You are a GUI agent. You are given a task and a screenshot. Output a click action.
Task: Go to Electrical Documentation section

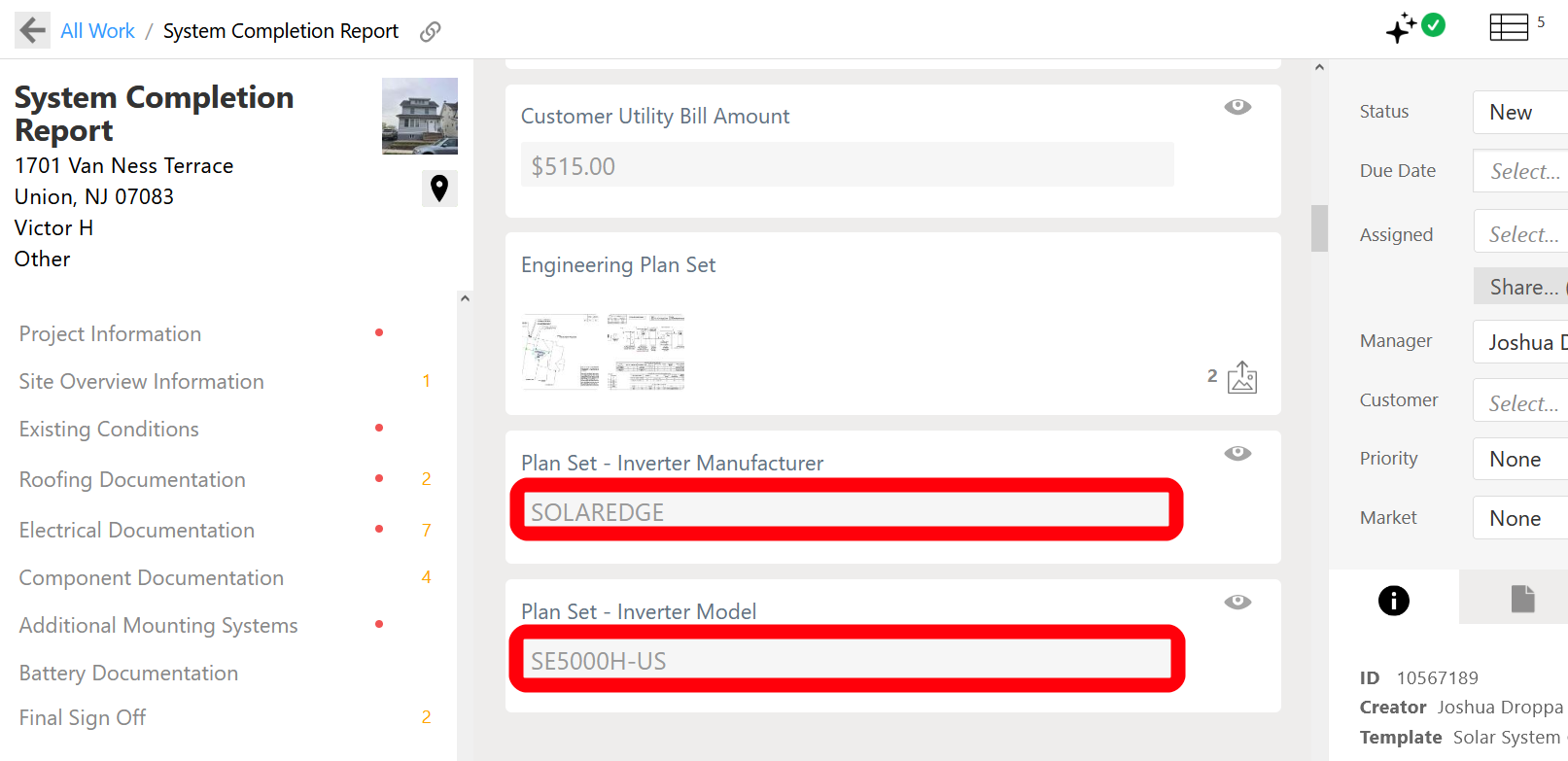[x=137, y=530]
